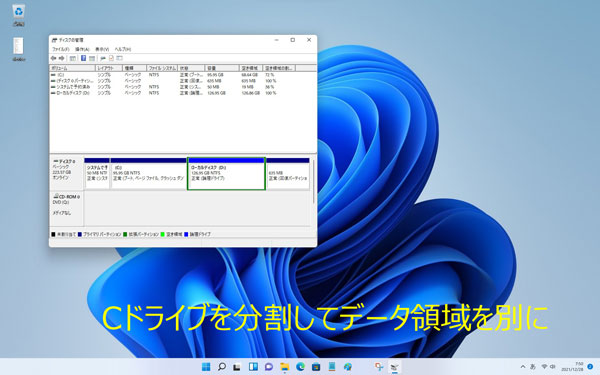Image resolution: width=600 pixels, height=375 pixels.
Task: Open File Explorer from the taskbar
Action: coord(285,367)
